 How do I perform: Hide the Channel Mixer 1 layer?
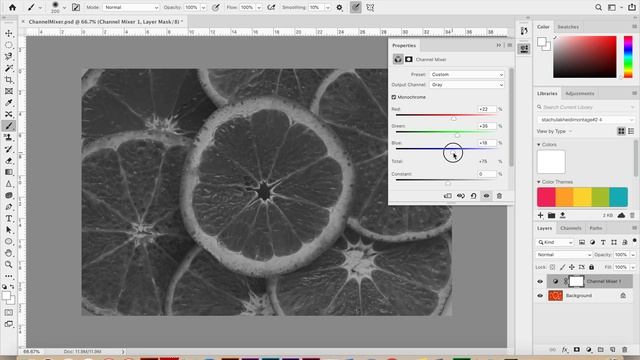540,281
